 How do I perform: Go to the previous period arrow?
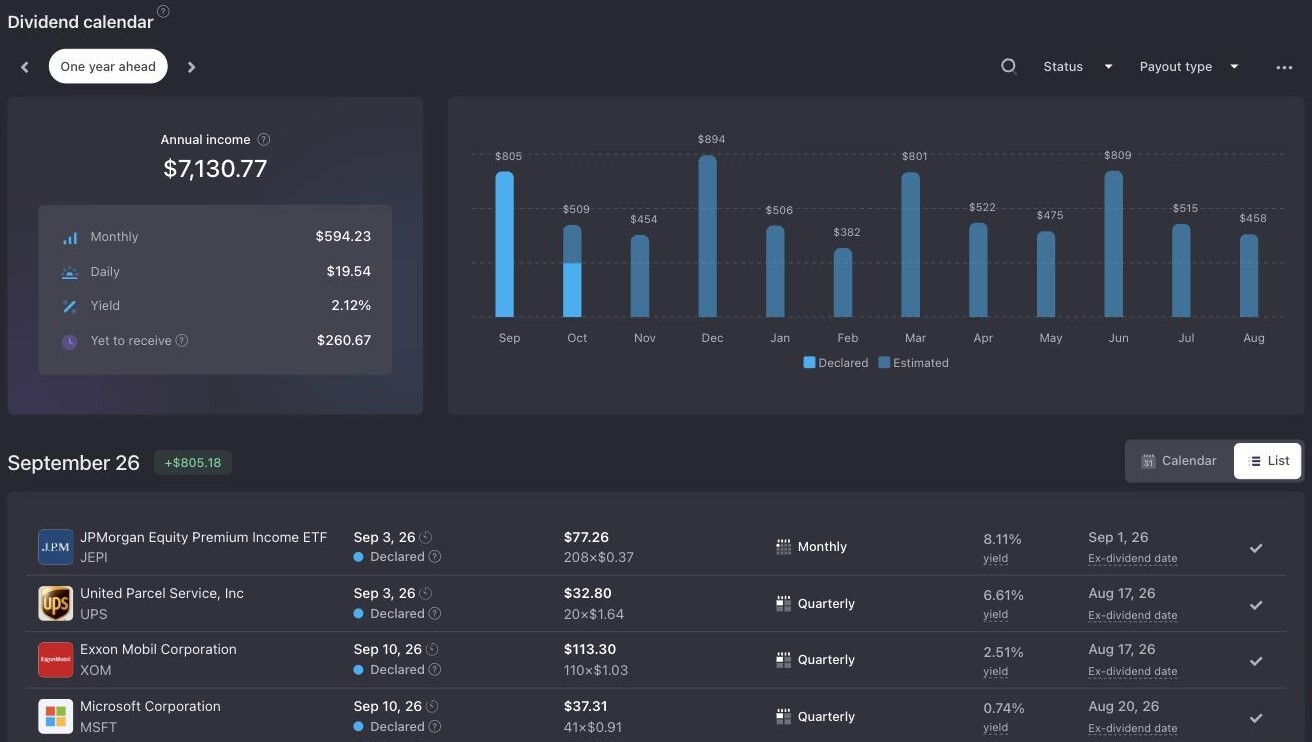click(25, 67)
